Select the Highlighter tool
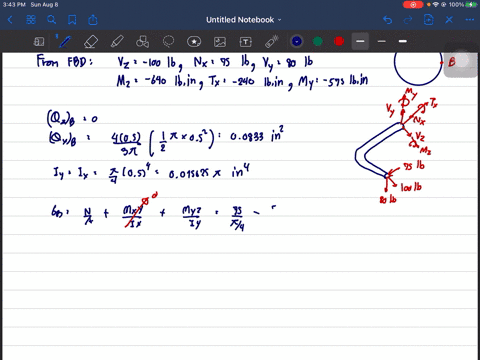This screenshot has width=480, height=360. [117, 42]
